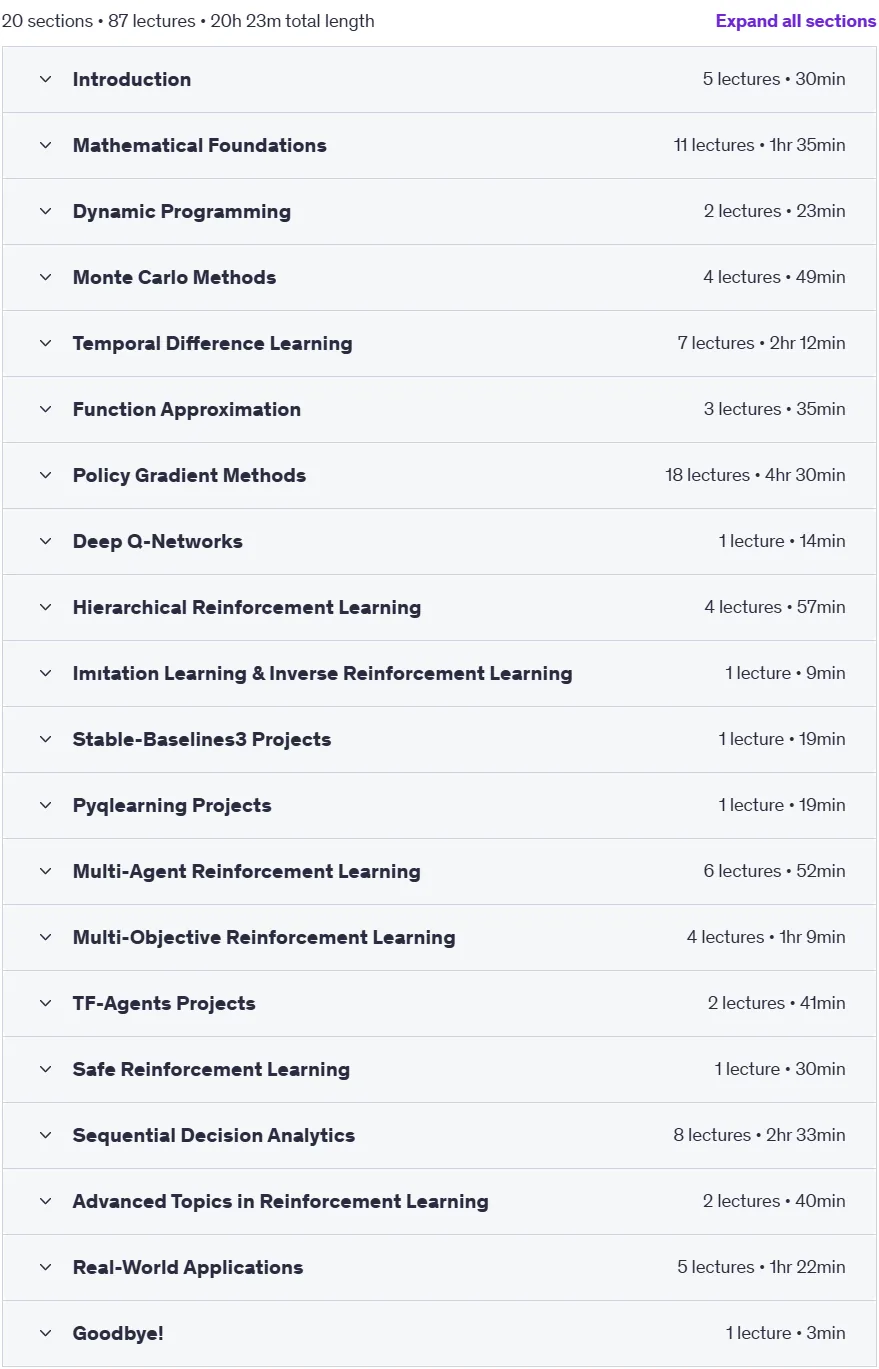The image size is (879, 1369).
Task: Click the Function Approximation chevron icon
Action: [x=45, y=409]
